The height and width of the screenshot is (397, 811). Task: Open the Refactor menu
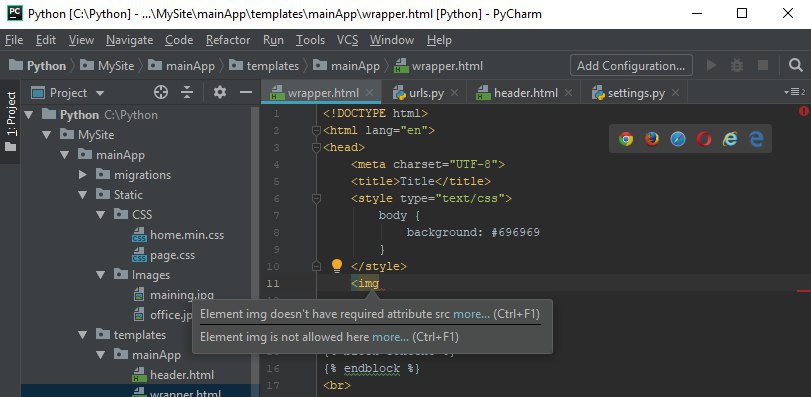pos(228,40)
